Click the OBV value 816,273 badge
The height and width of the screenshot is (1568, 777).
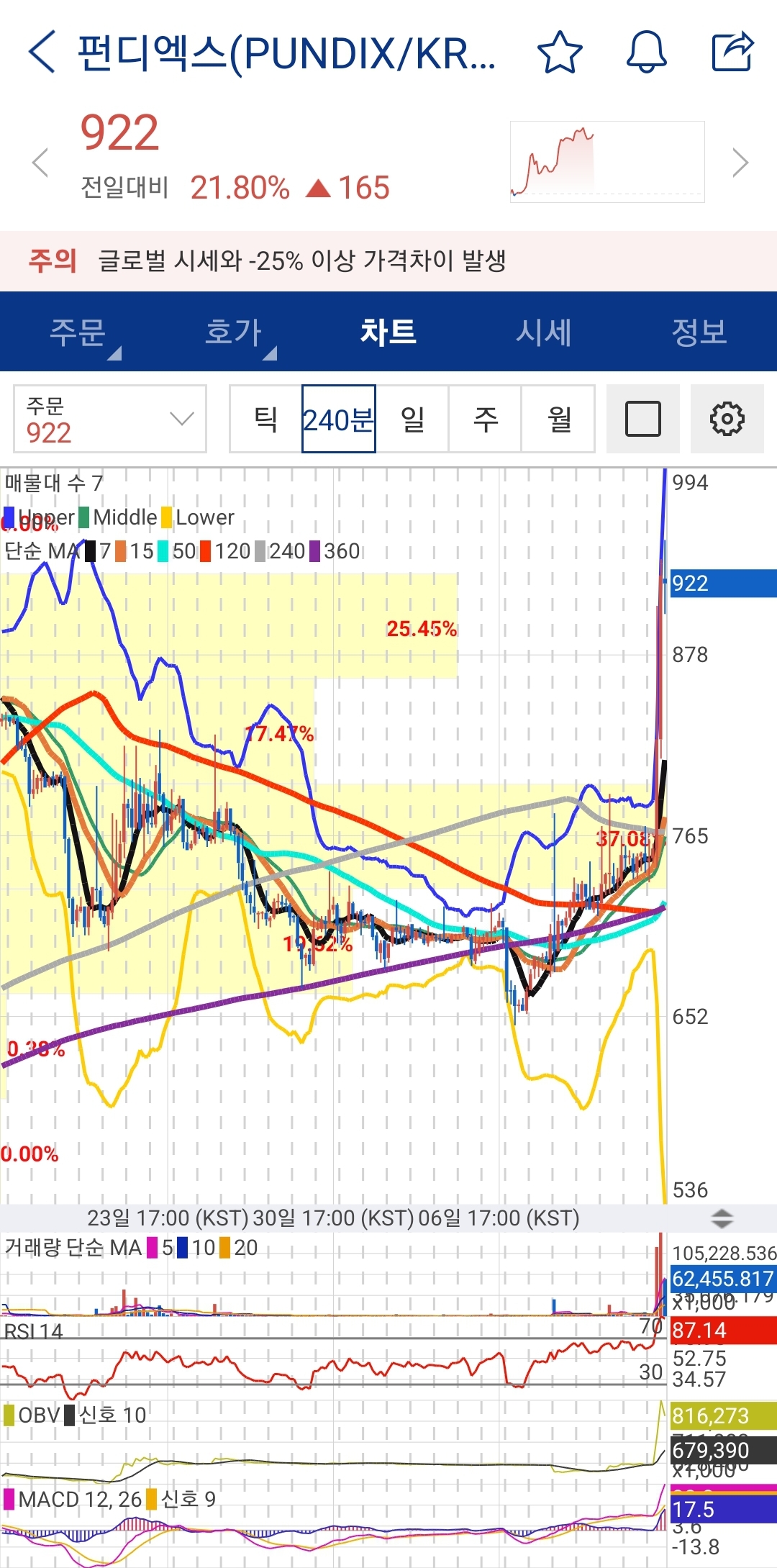(723, 1415)
